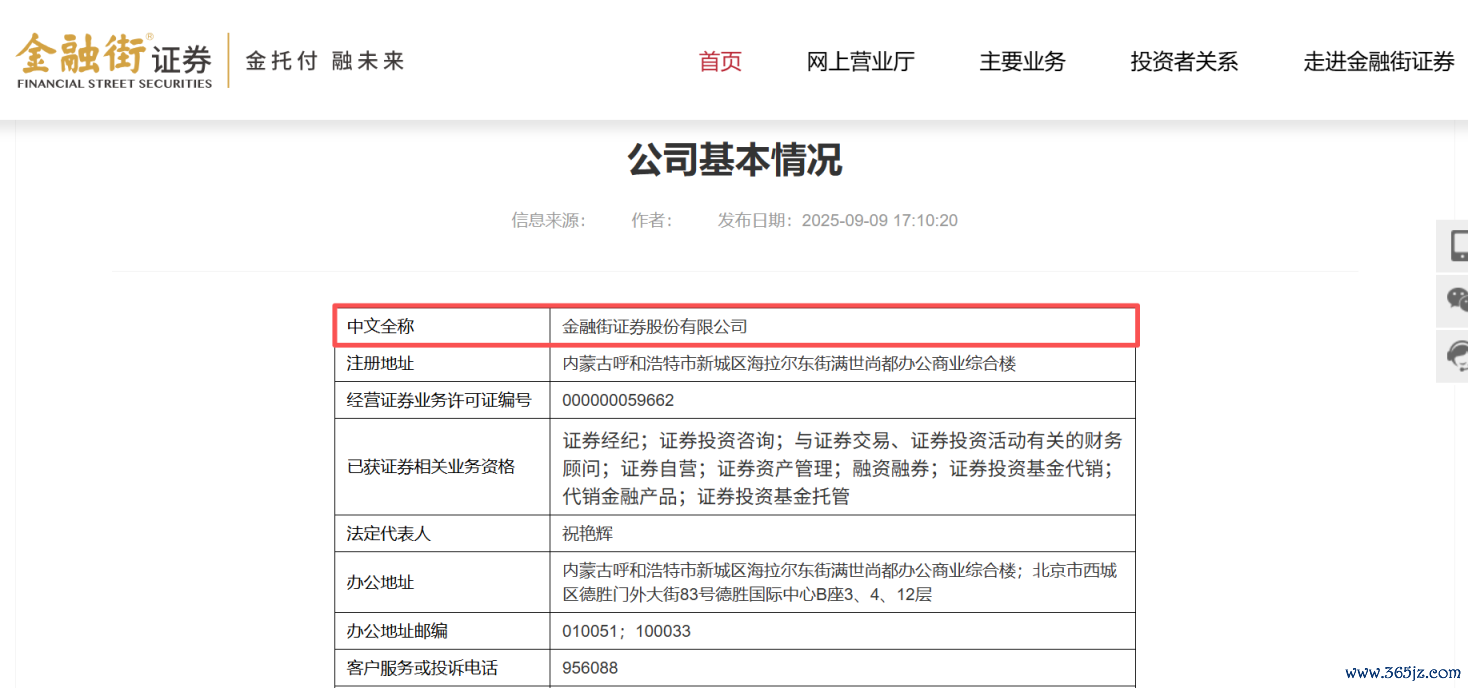Image resolution: width=1468 pixels, height=688 pixels.
Task: Click the company name 金融街证券股份有限公司
Action: (x=655, y=327)
